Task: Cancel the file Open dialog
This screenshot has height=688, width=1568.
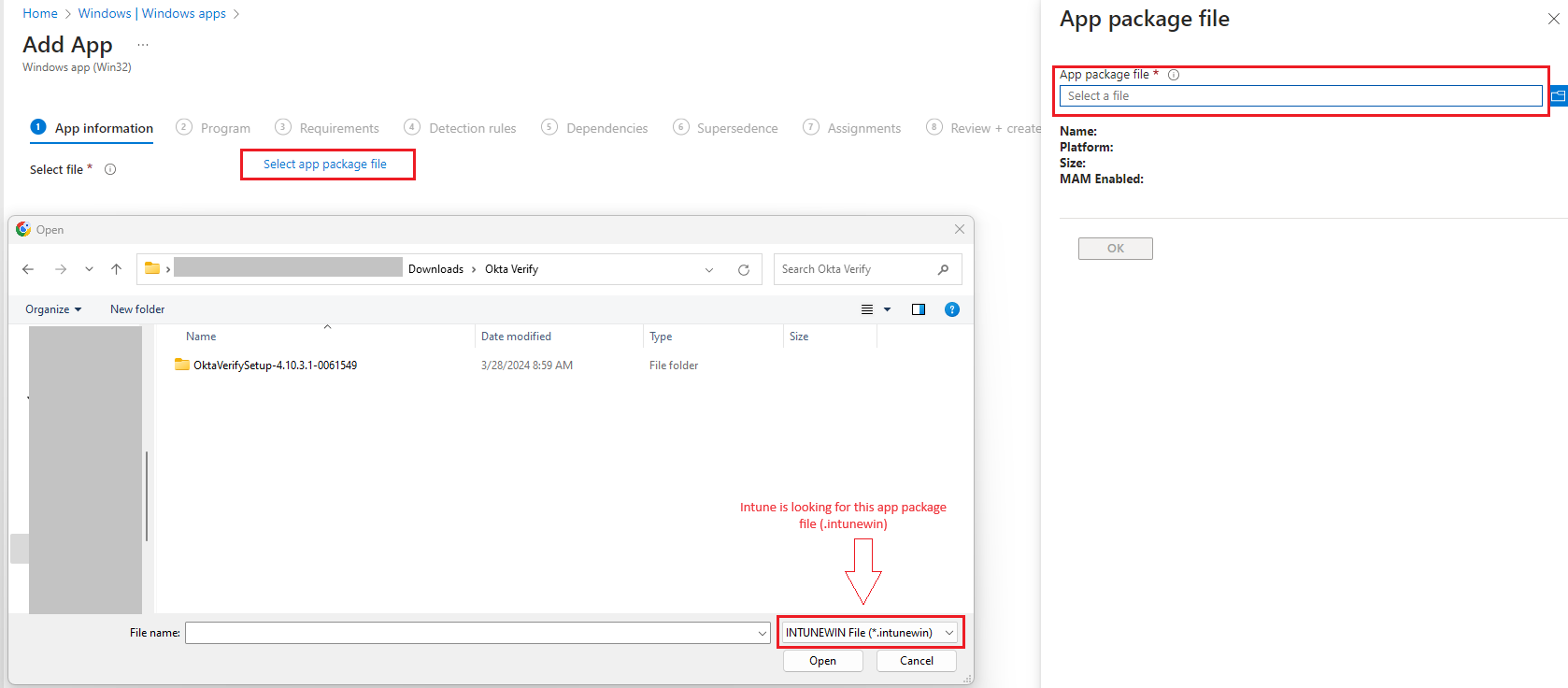Action: [x=916, y=661]
